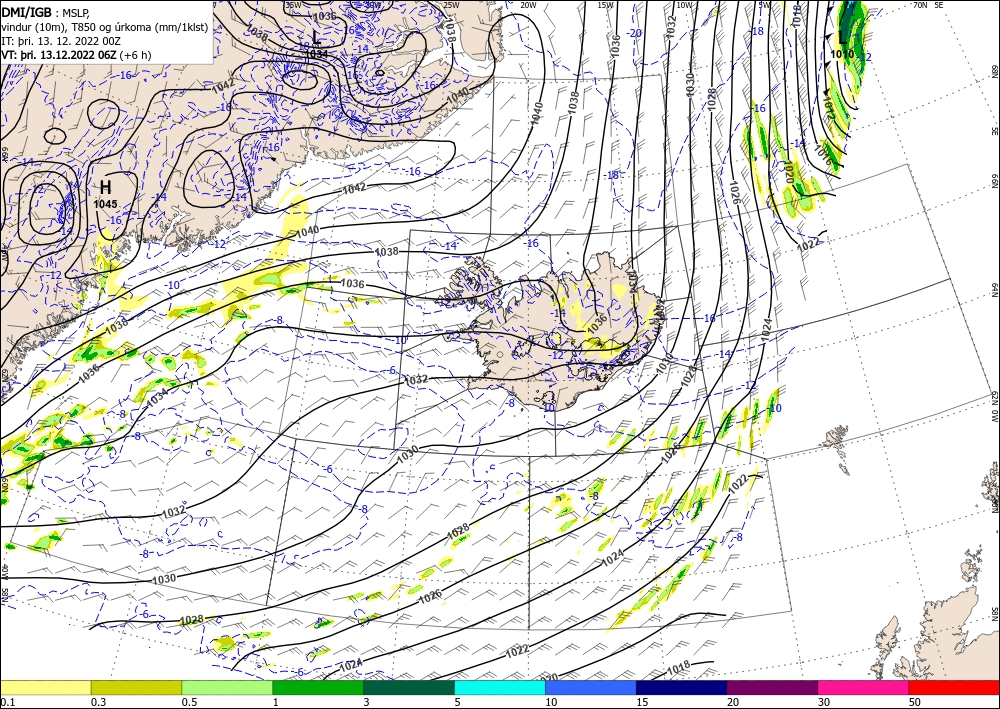
Task: Click legend scale value '50'
Action: pos(915,702)
